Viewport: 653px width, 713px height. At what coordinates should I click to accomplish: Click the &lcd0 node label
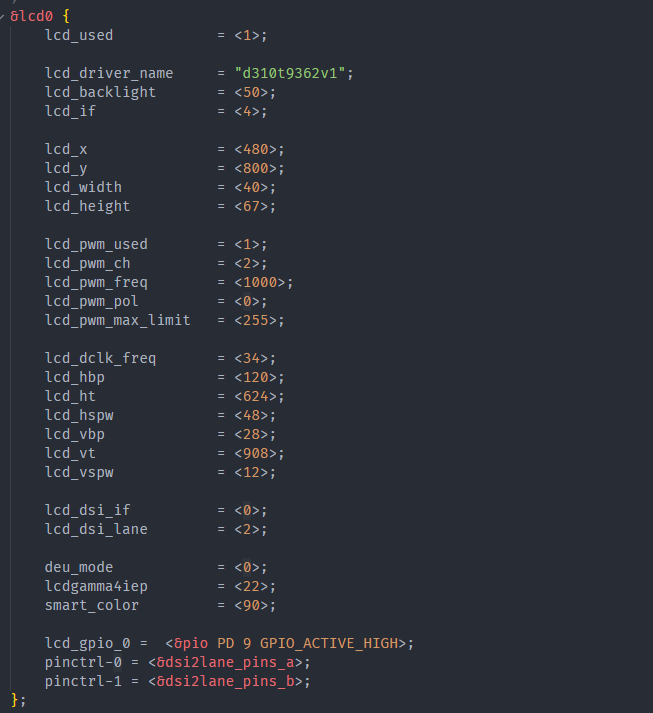(x=31, y=17)
